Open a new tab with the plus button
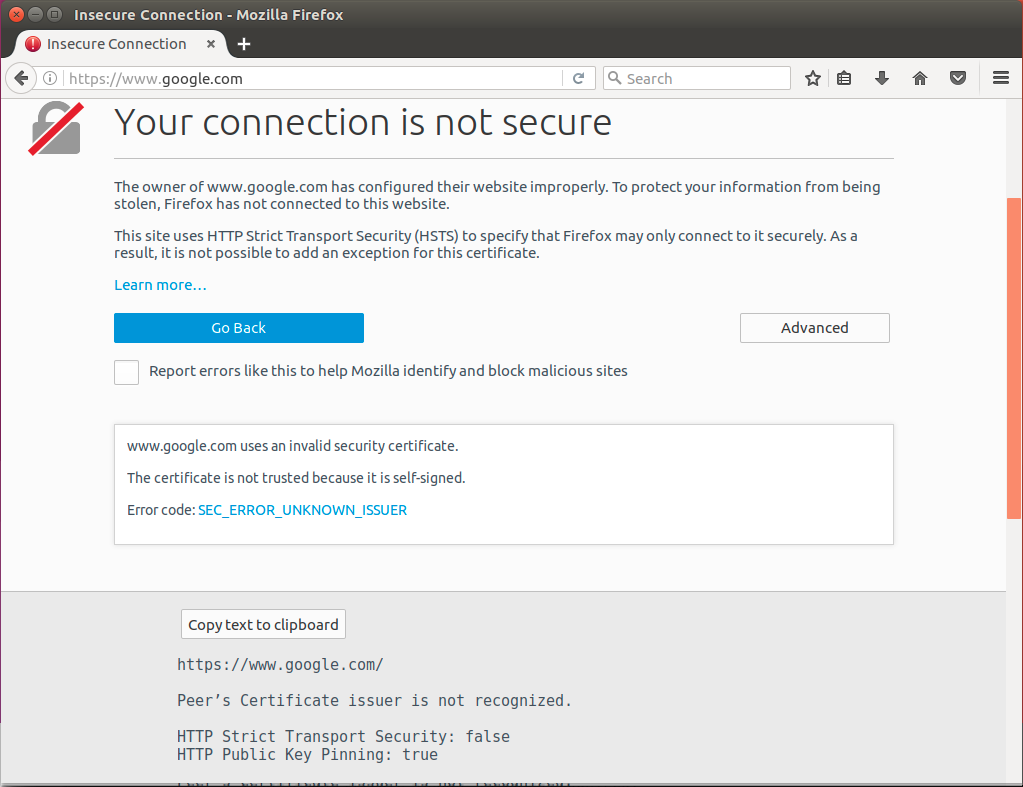Screen dimensions: 1023x787 click(x=244, y=44)
